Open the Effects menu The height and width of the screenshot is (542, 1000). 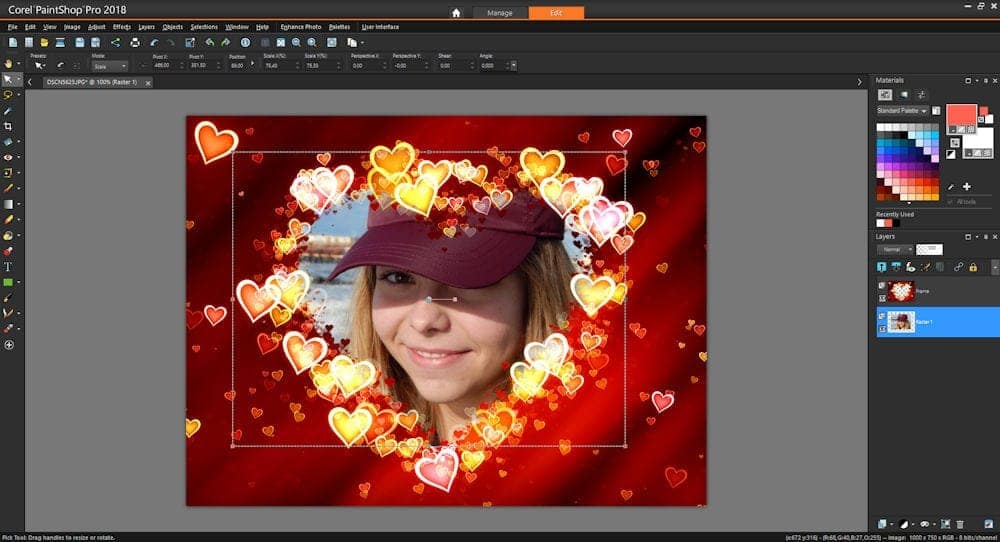click(121, 26)
